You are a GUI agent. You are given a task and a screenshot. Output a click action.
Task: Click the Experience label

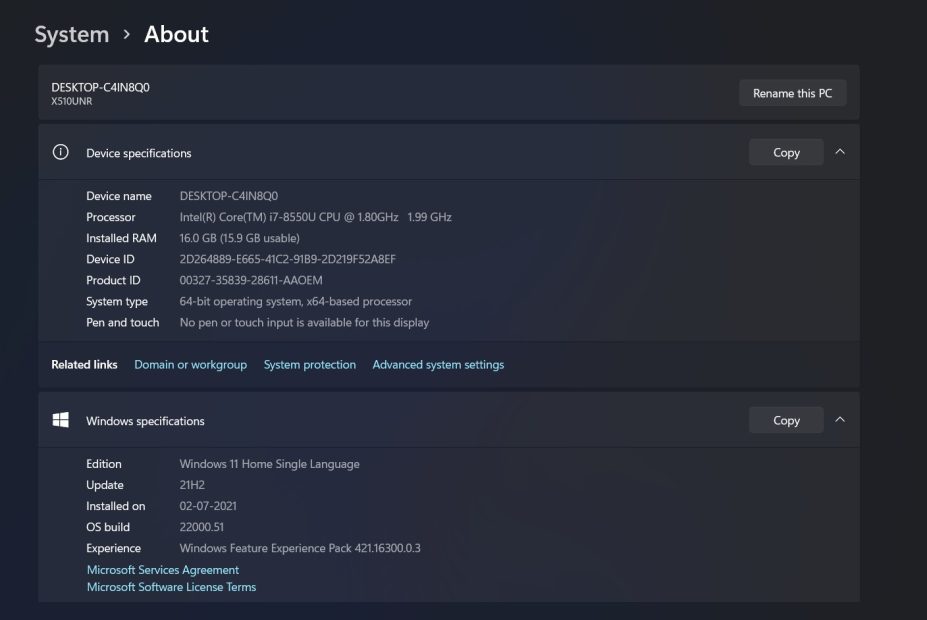coord(114,548)
